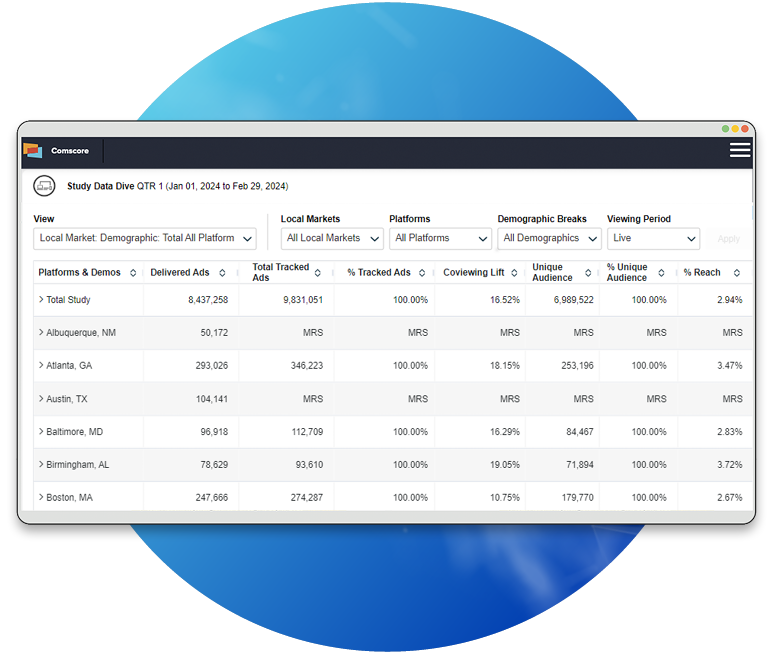
Task: Click the Study Data Dive monitor icon
Action: pyautogui.click(x=44, y=186)
